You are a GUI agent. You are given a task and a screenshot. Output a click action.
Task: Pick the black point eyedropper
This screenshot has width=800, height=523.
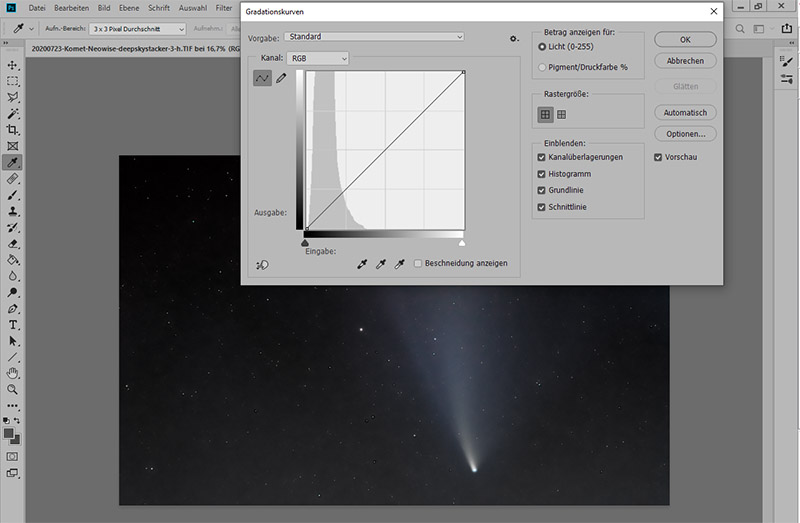click(362, 264)
